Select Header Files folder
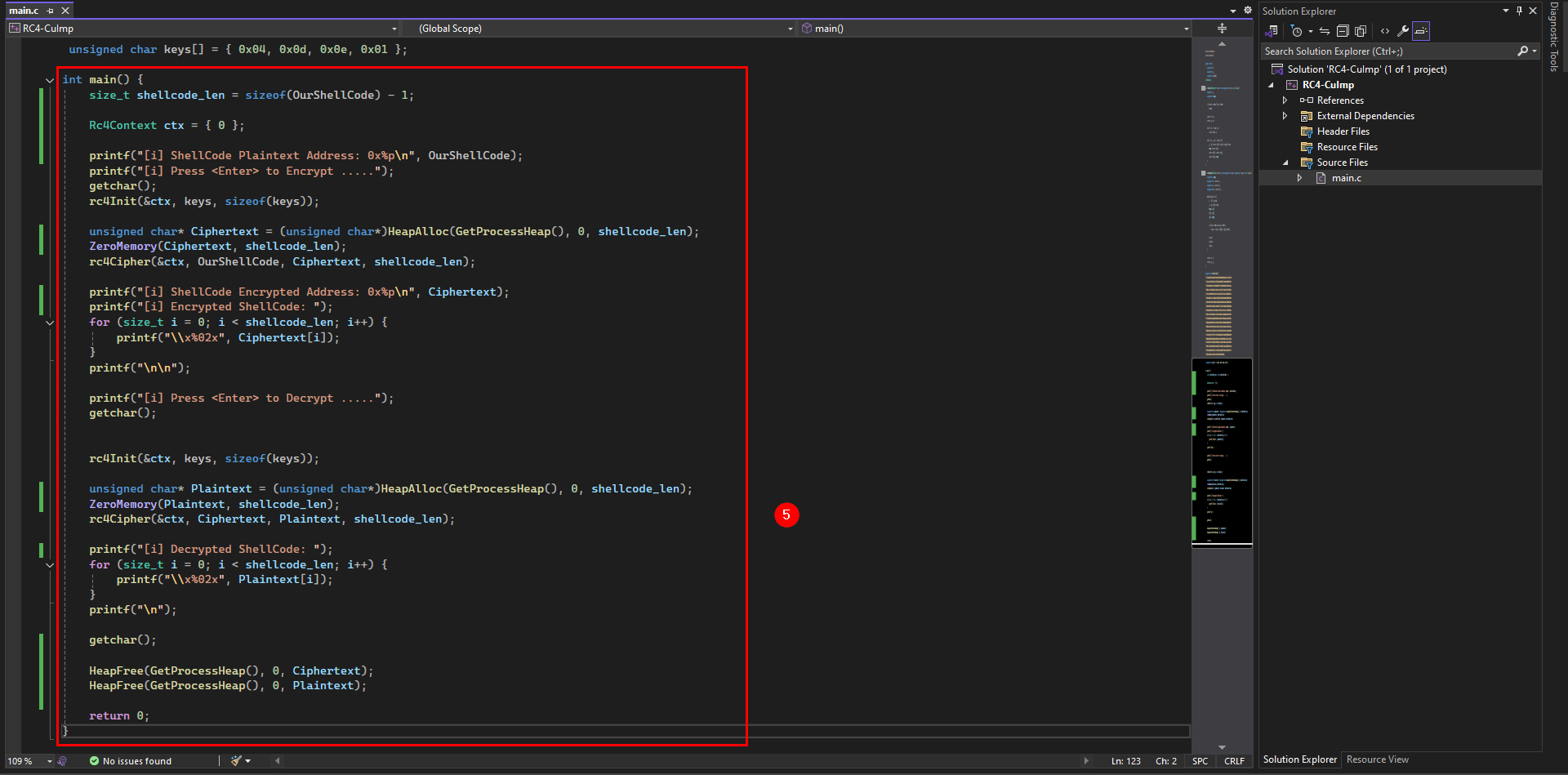Screen dimensions: 1568x775 point(1343,131)
